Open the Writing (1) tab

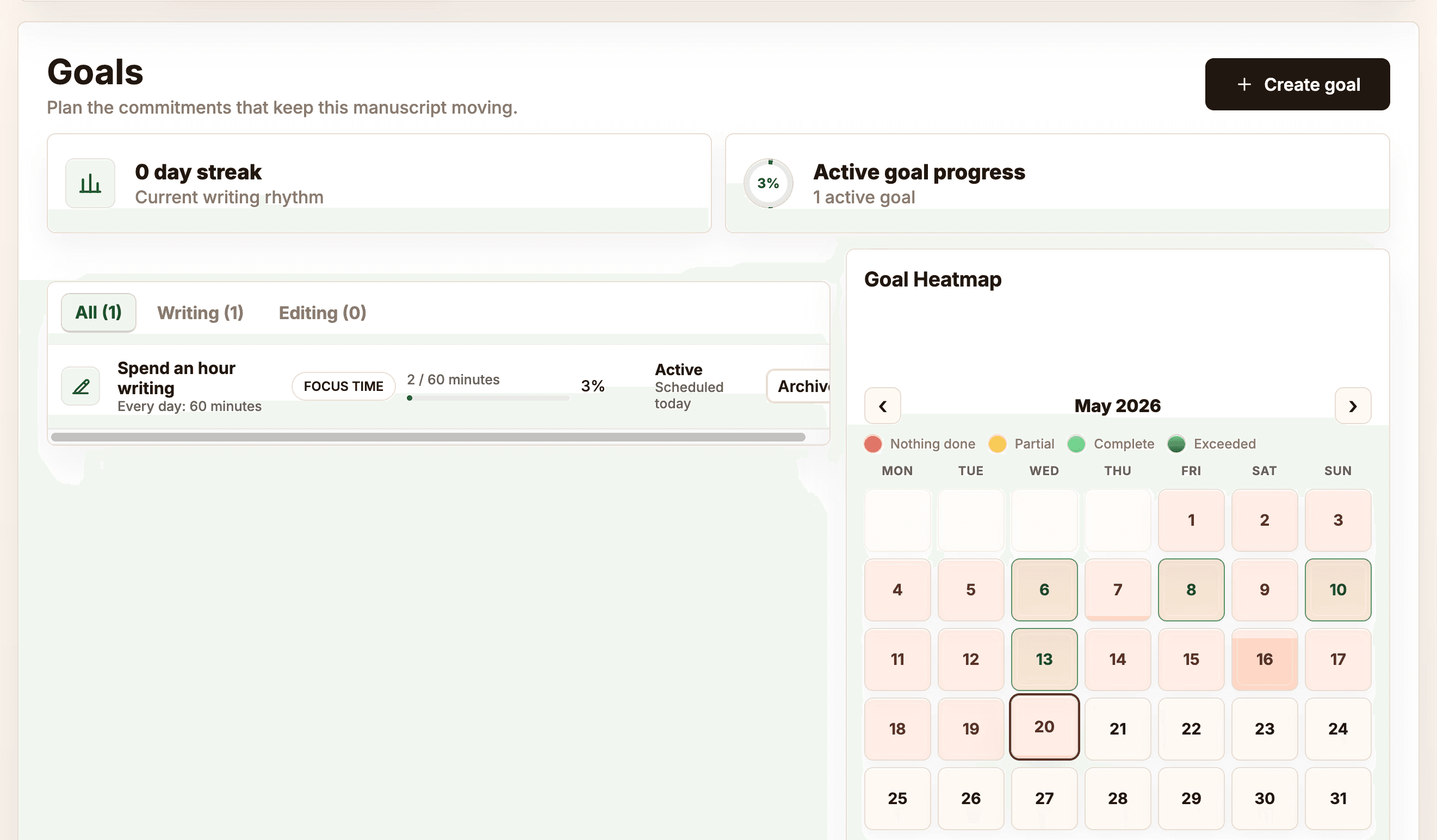(200, 312)
